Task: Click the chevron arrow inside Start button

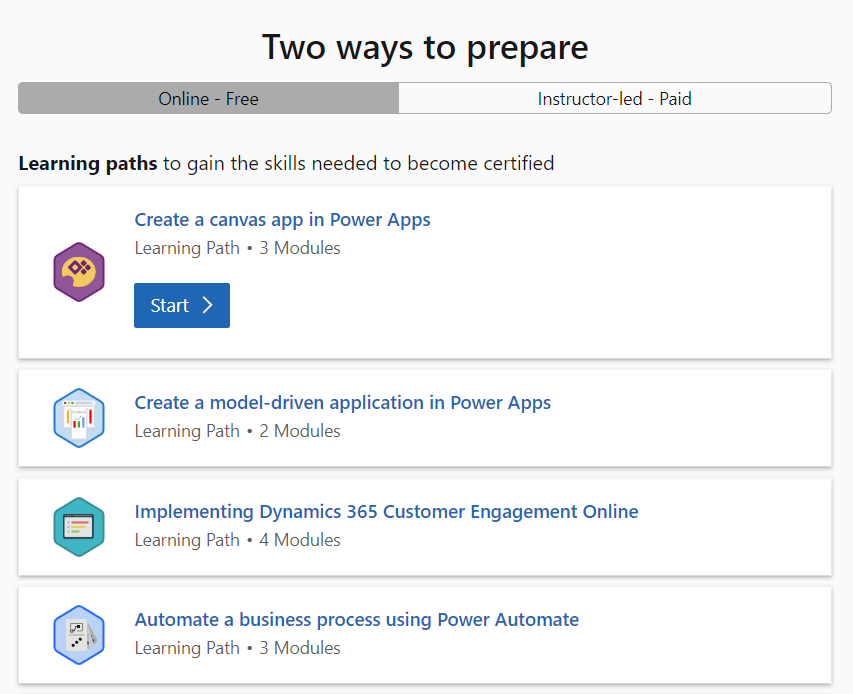Action: point(208,306)
